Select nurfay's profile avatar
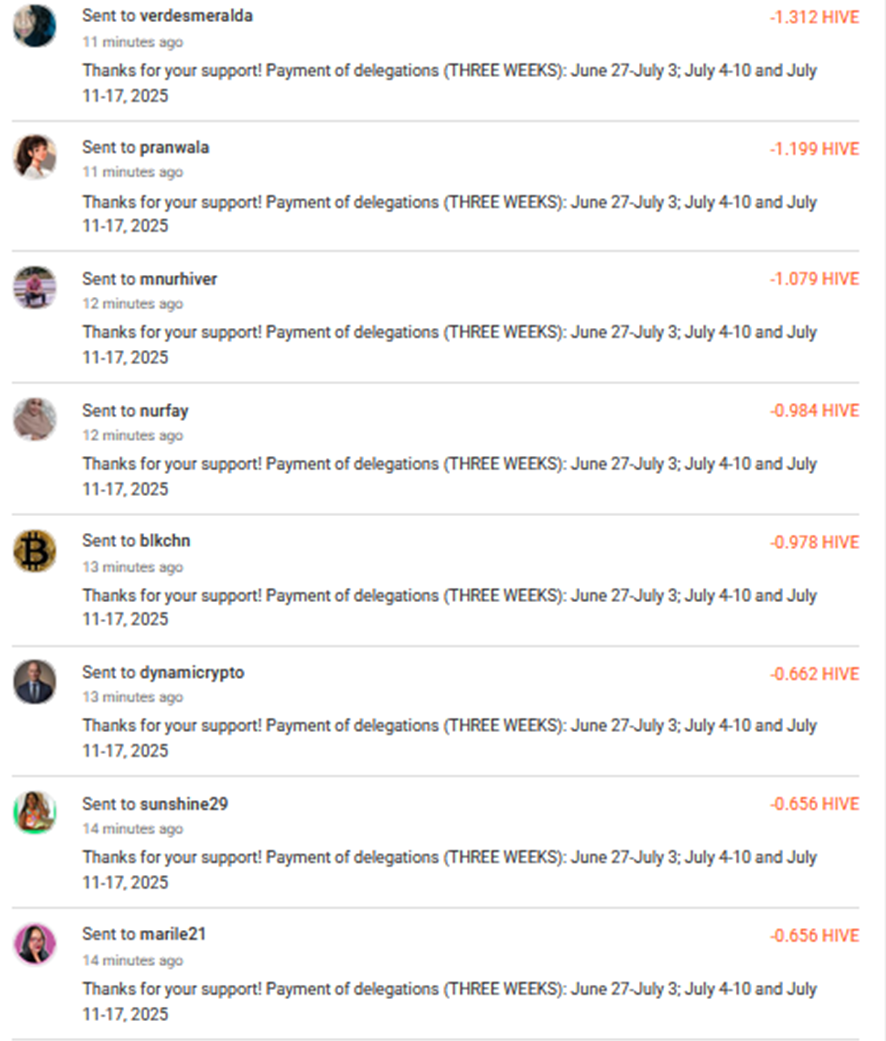Screen dimensions: 886x1041 pyautogui.click(x=35, y=420)
